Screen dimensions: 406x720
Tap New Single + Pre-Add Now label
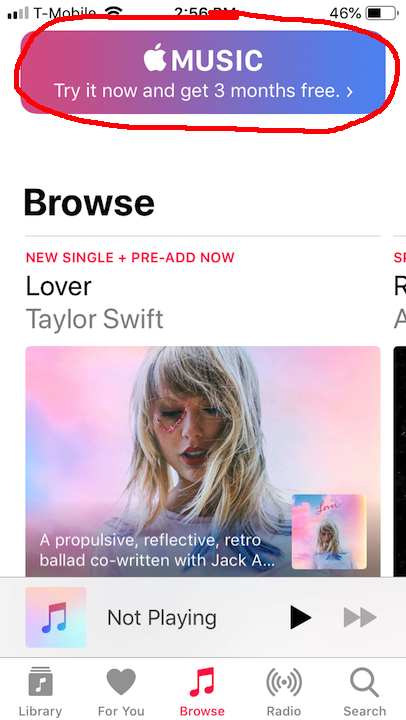click(130, 258)
